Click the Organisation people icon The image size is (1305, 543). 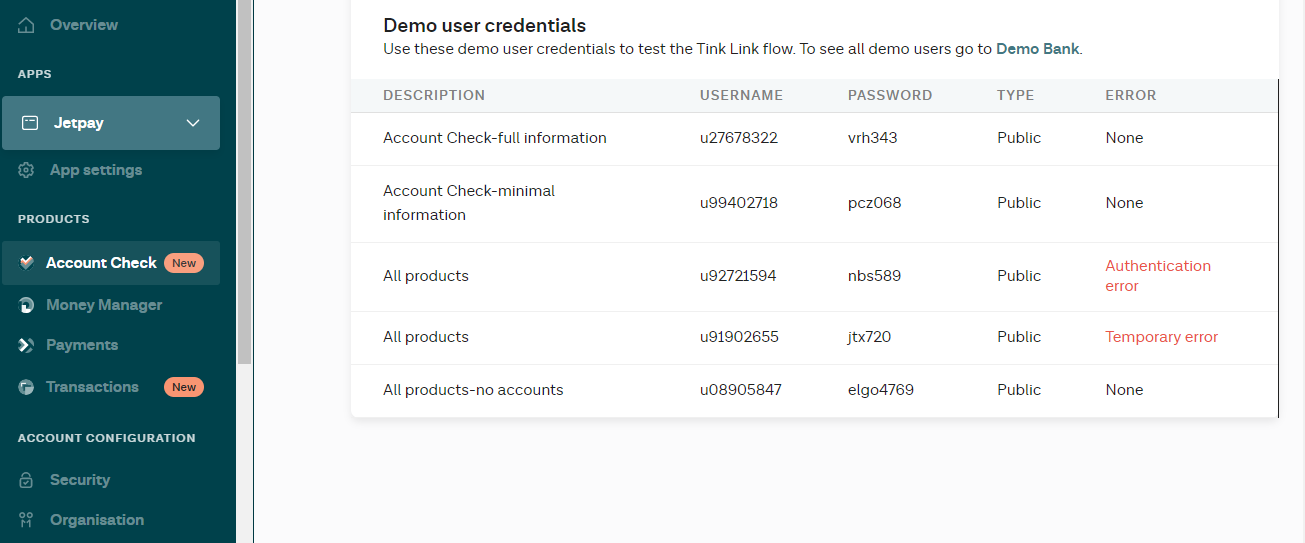27,520
